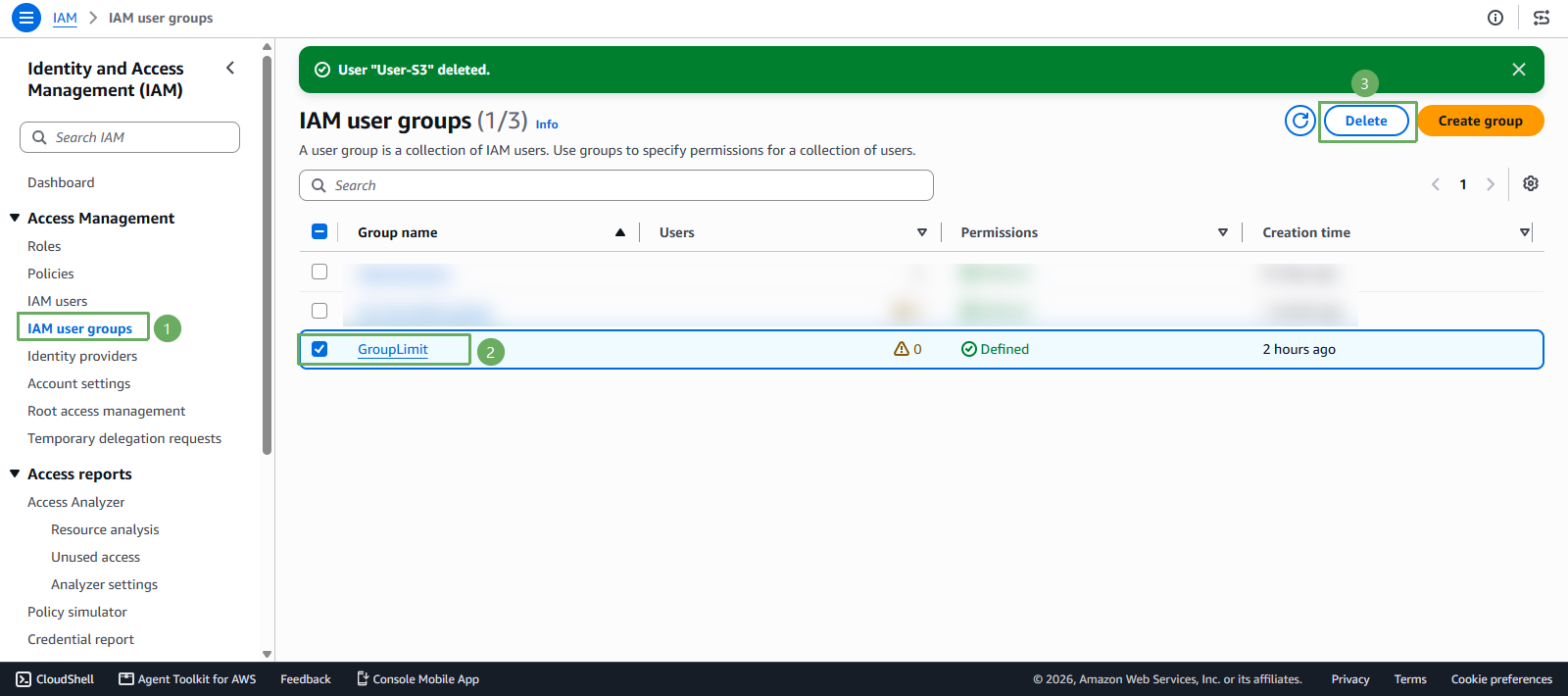The height and width of the screenshot is (696, 1568).
Task: Open Policy simulator link
Action: [x=77, y=612]
